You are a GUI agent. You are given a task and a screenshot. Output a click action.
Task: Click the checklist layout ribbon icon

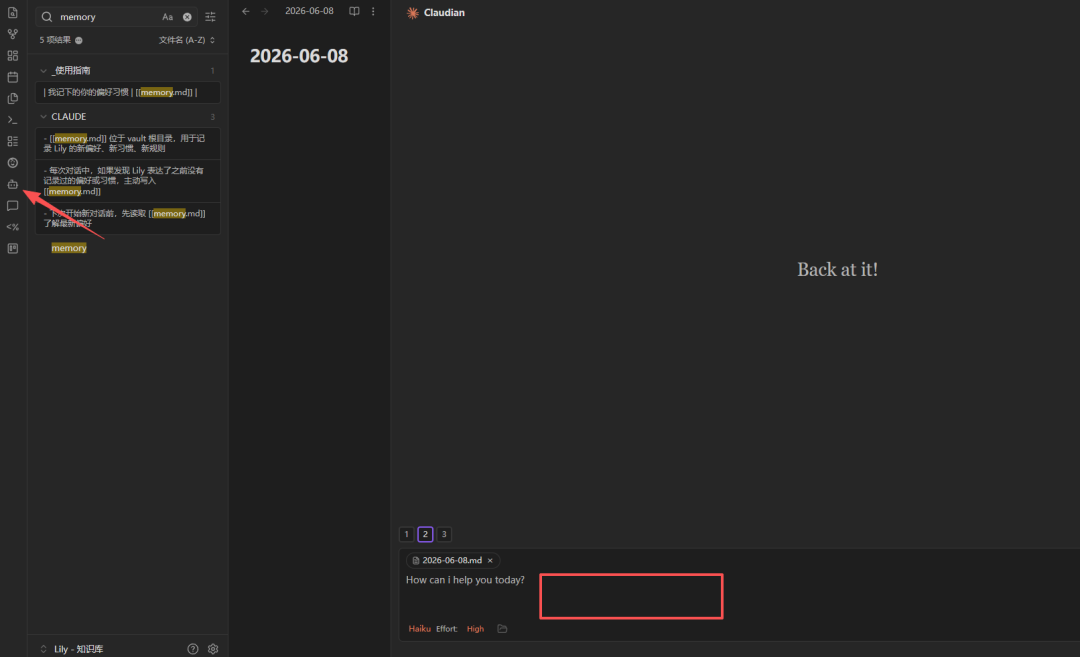tap(12, 141)
